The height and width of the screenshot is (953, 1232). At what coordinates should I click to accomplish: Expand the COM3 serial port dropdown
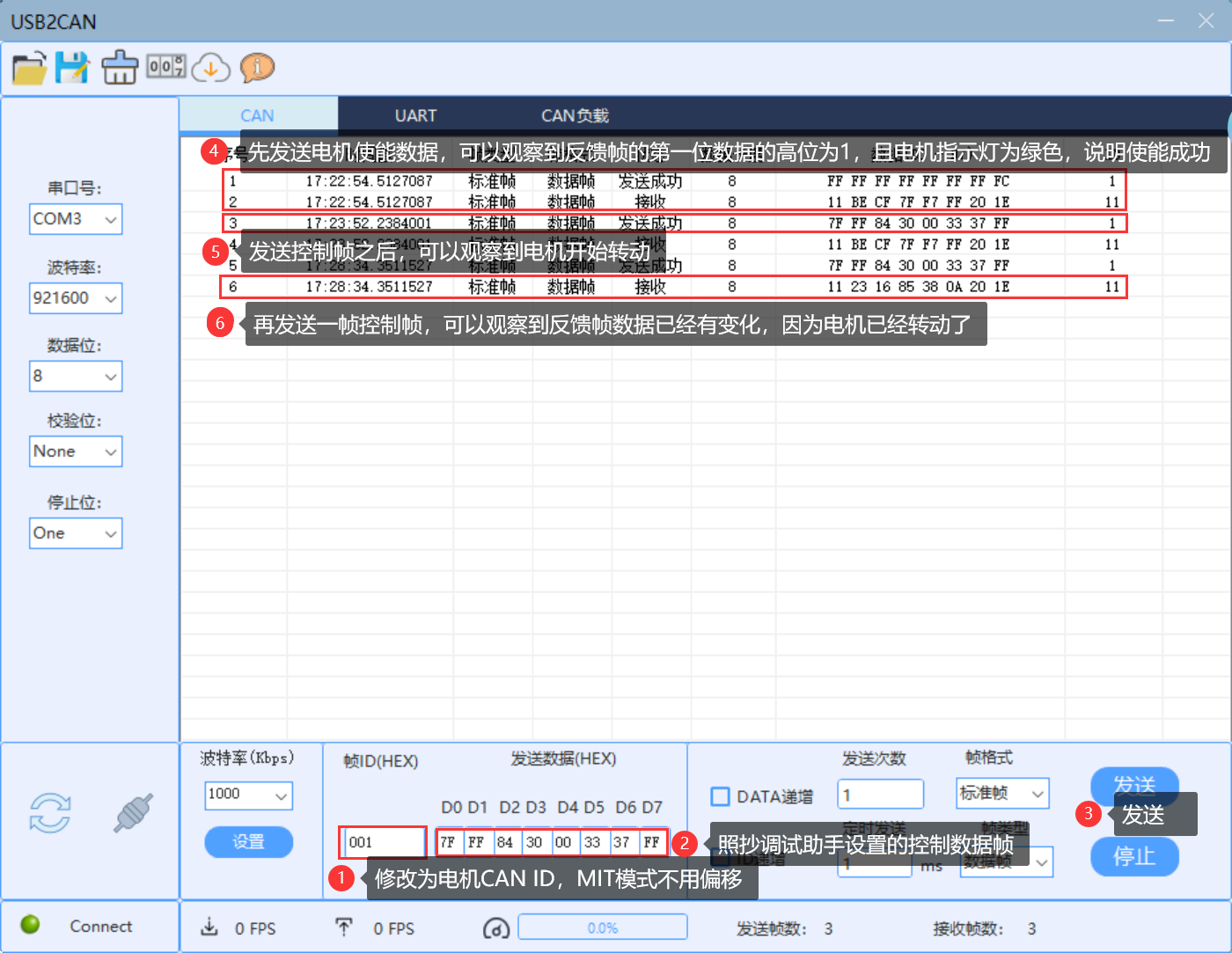pos(76,219)
